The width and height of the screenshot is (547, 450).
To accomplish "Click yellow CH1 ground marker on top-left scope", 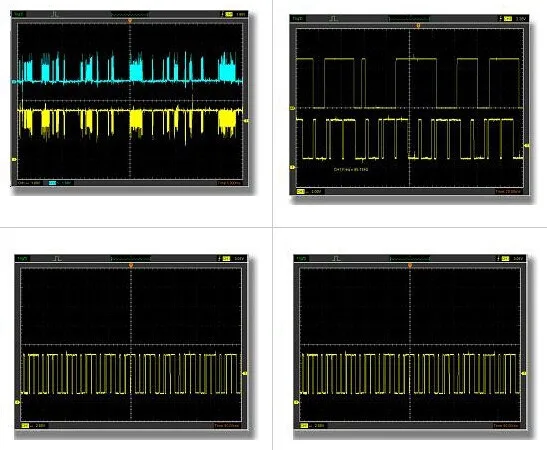I will 14,159.
